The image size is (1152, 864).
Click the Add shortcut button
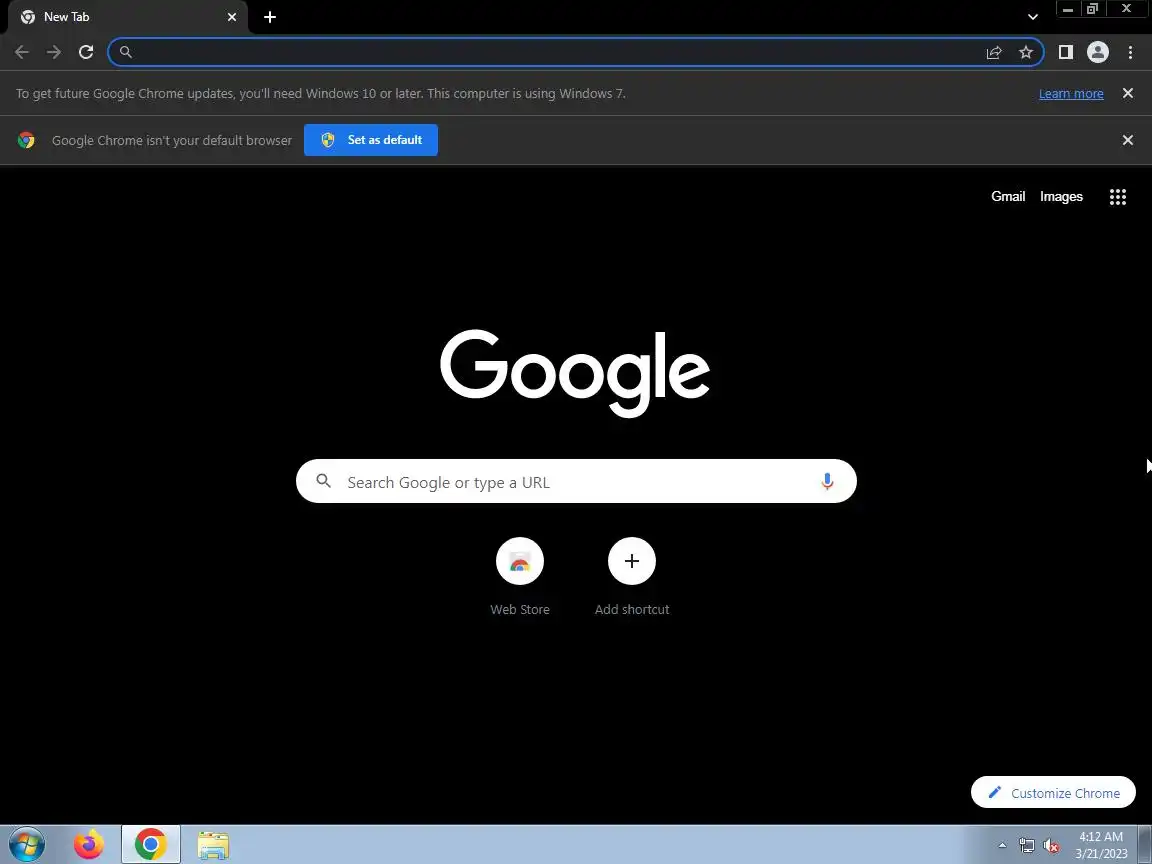(632, 577)
